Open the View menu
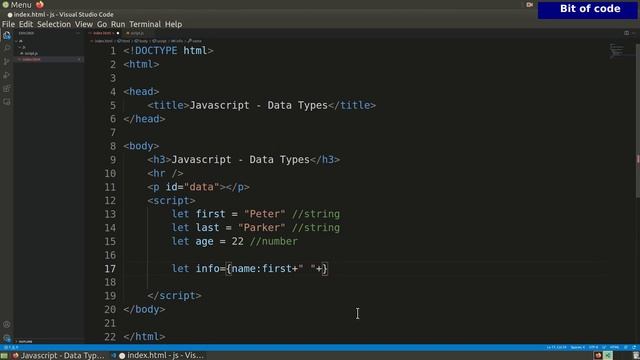640x360 pixels. (x=84, y=24)
